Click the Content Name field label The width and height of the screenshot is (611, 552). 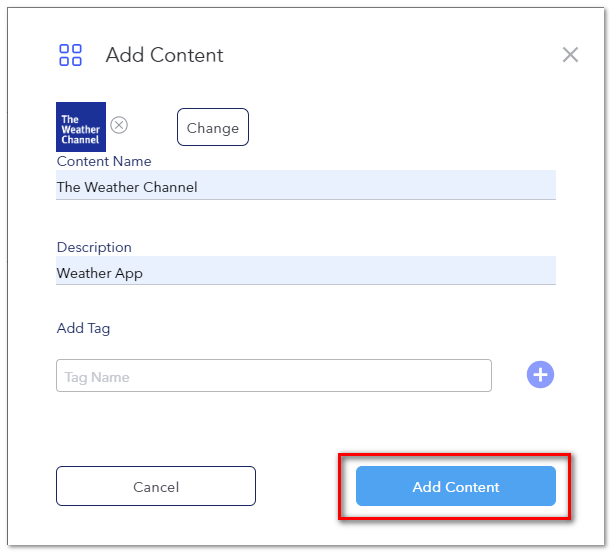(104, 161)
